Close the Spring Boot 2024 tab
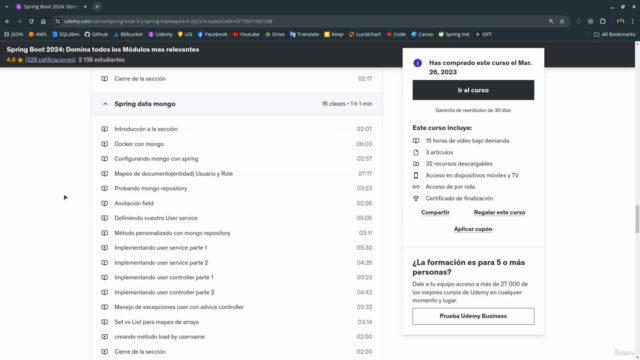Image resolution: width=640 pixels, height=360 pixels. pyautogui.click(x=85, y=7)
